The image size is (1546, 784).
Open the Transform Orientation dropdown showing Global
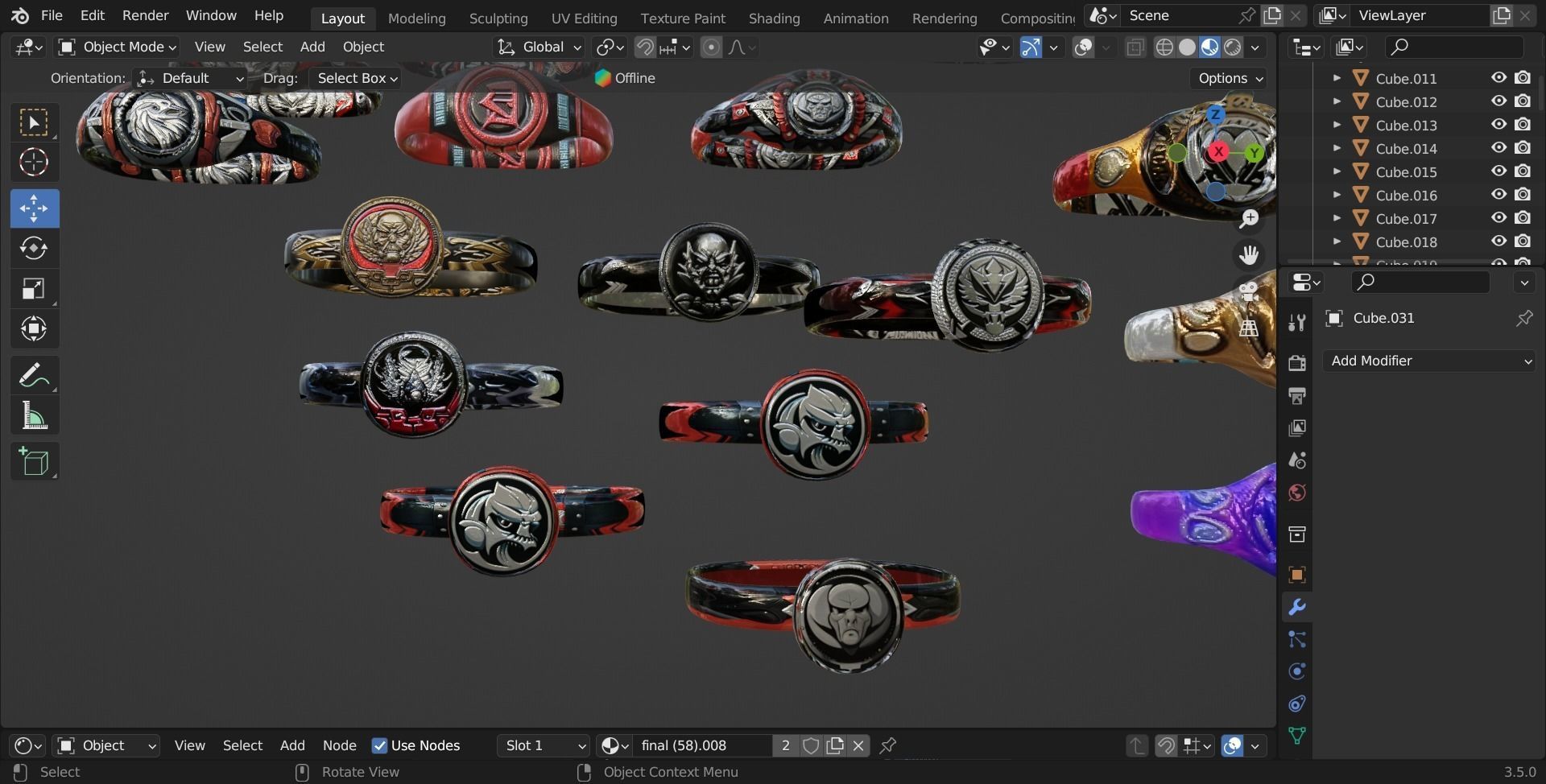point(538,47)
